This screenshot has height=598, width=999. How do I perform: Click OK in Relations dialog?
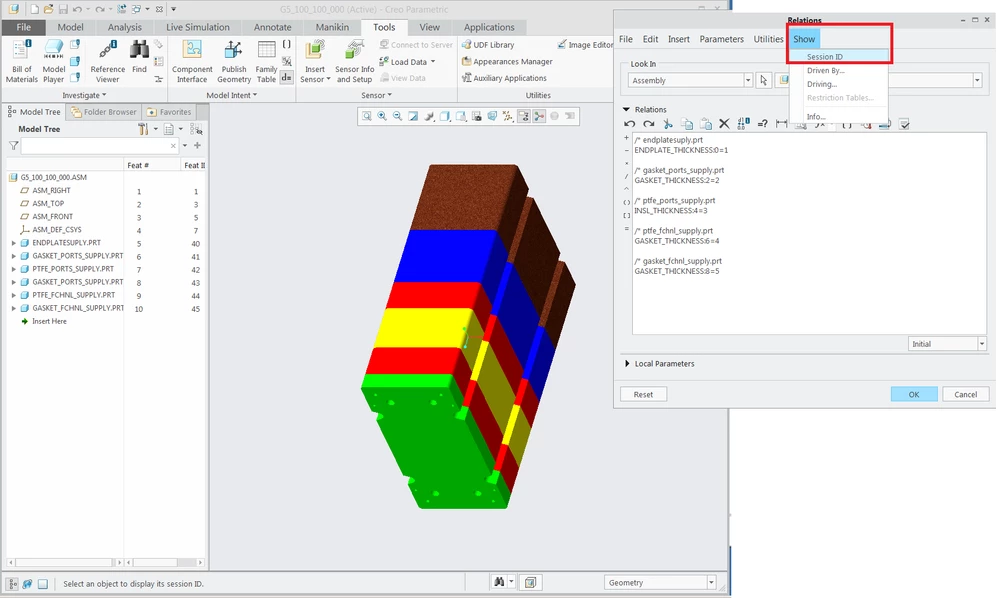pyautogui.click(x=914, y=394)
